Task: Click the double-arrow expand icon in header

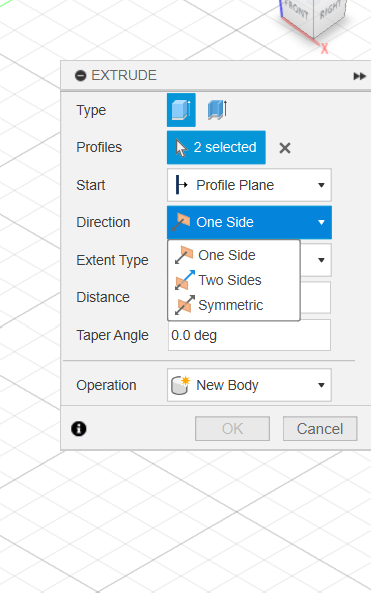Action: [359, 76]
